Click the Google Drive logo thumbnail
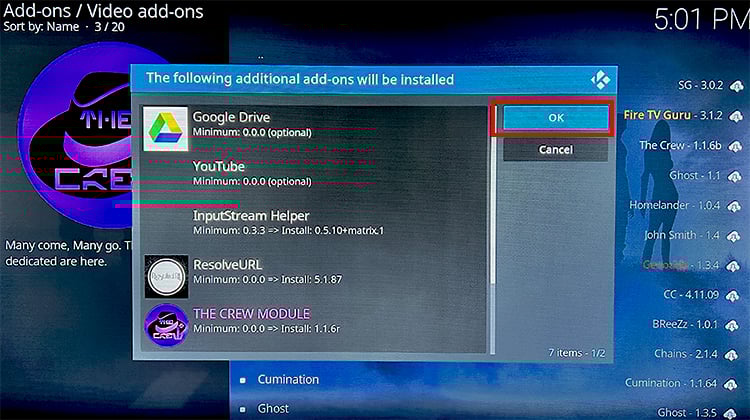 pos(165,129)
